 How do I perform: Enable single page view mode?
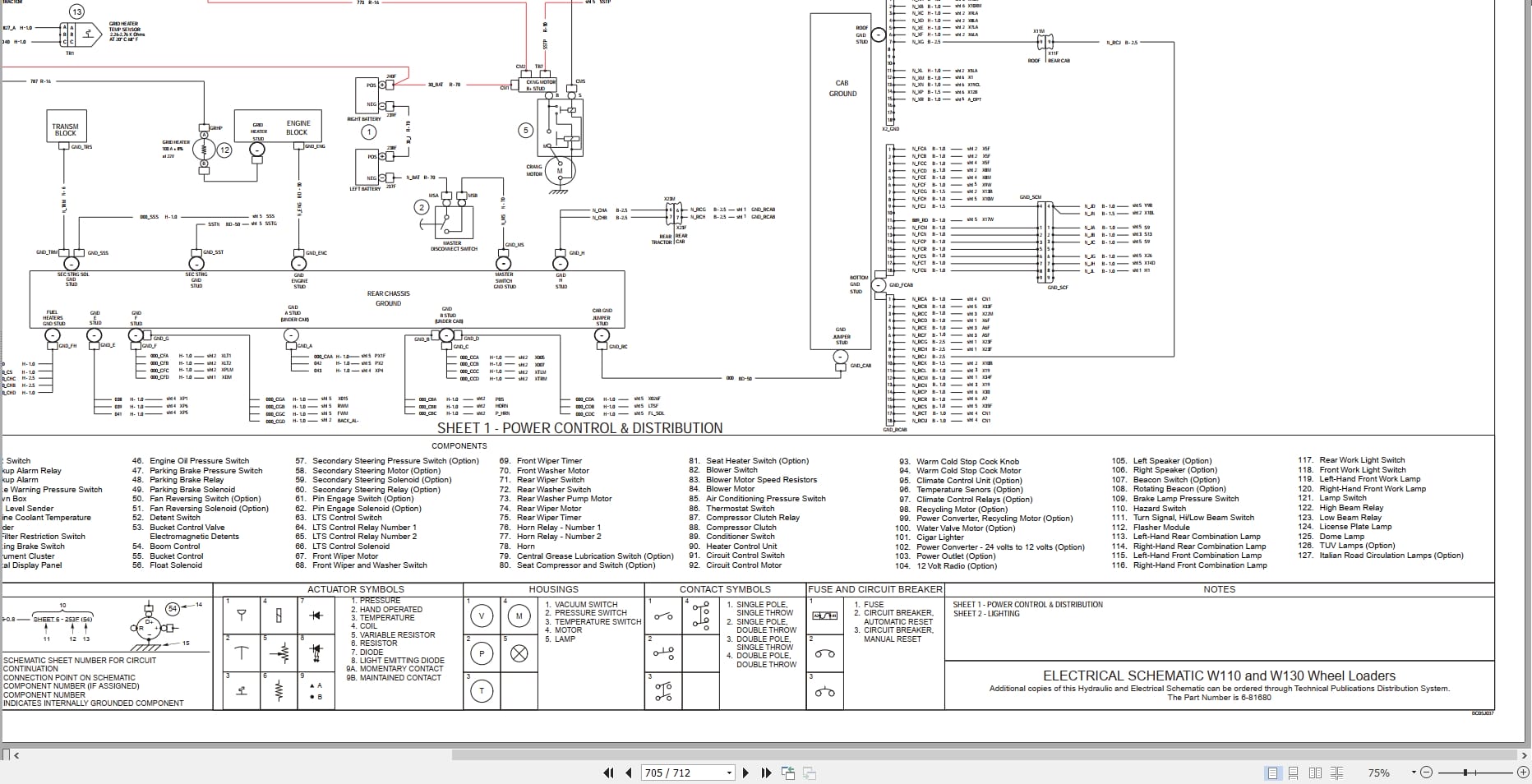(1273, 772)
